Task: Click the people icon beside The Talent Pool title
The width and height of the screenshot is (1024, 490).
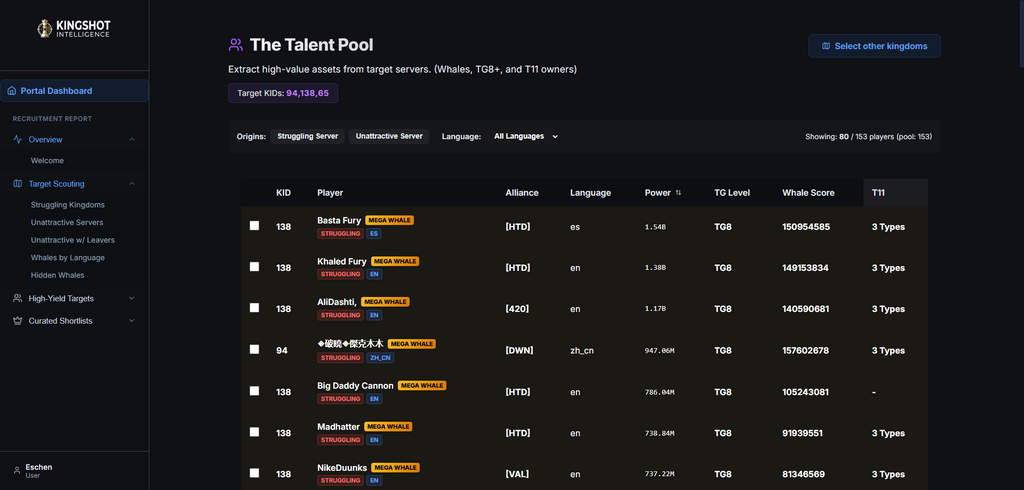Action: [x=236, y=44]
